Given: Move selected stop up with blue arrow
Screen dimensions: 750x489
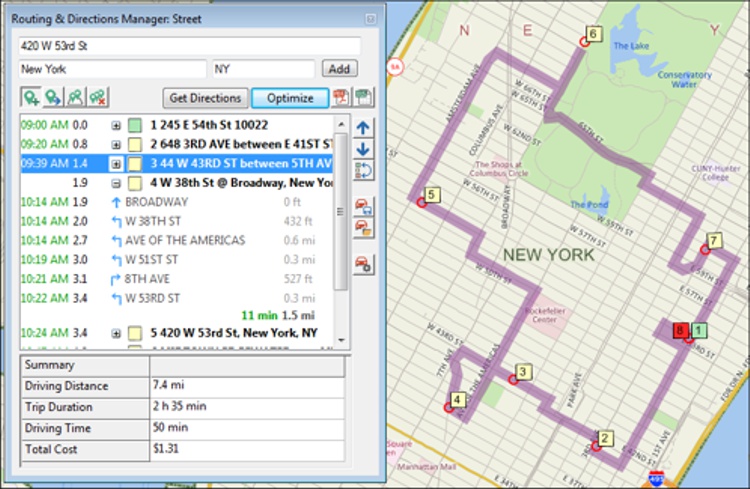Looking at the screenshot, I should (x=363, y=128).
